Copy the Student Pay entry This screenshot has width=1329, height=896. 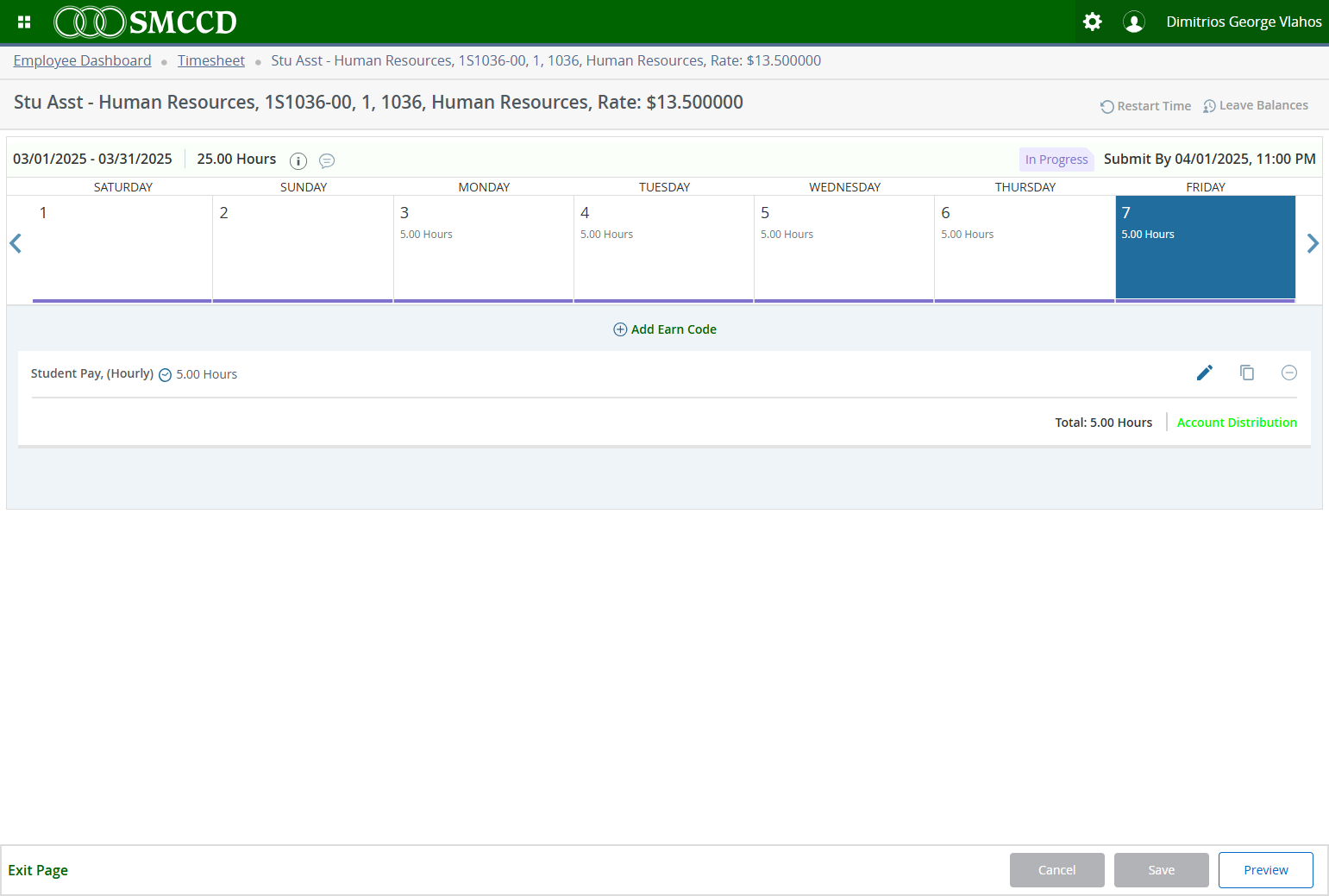tap(1247, 373)
